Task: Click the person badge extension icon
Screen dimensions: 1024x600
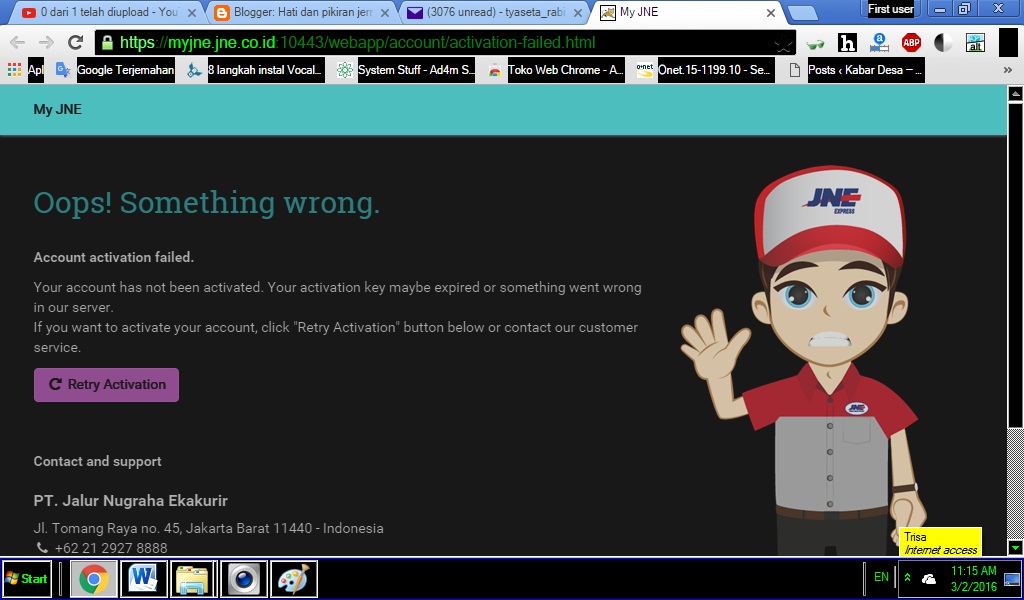Action: pos(879,43)
